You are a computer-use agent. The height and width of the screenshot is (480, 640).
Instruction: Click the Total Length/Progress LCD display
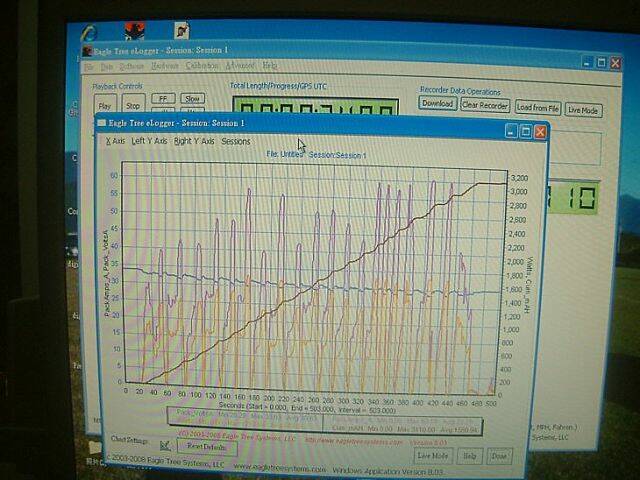point(316,107)
